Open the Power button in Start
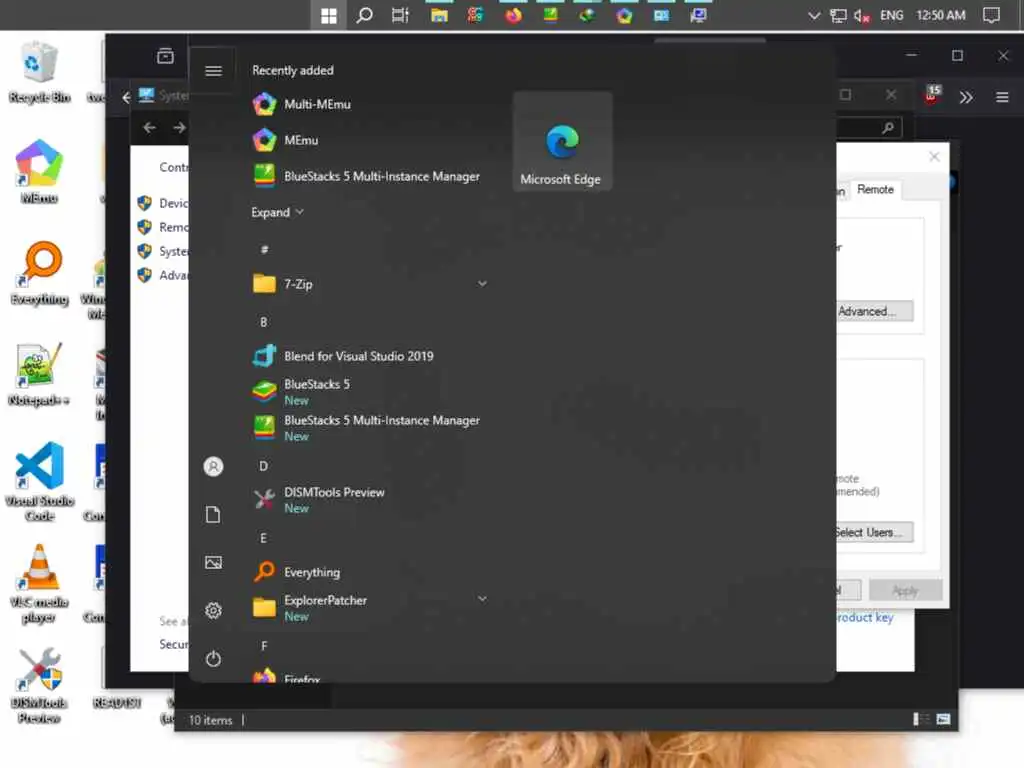Screen dimensions: 1024x768 coord(213,659)
